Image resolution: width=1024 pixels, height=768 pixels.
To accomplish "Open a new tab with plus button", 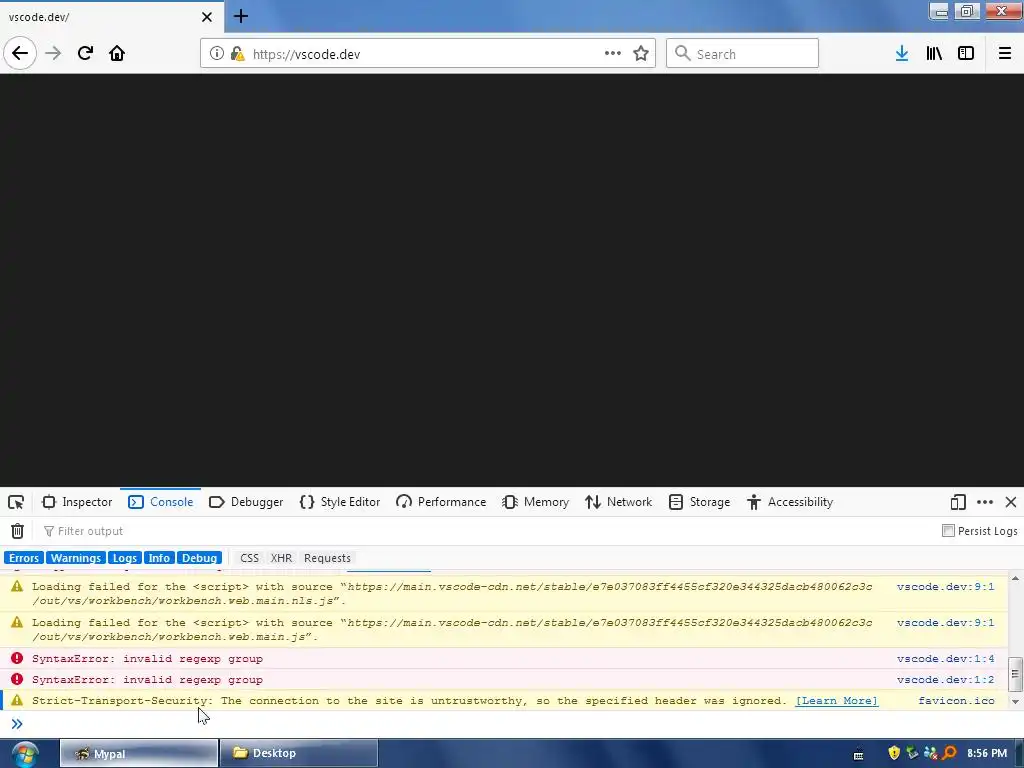I will [x=240, y=16].
